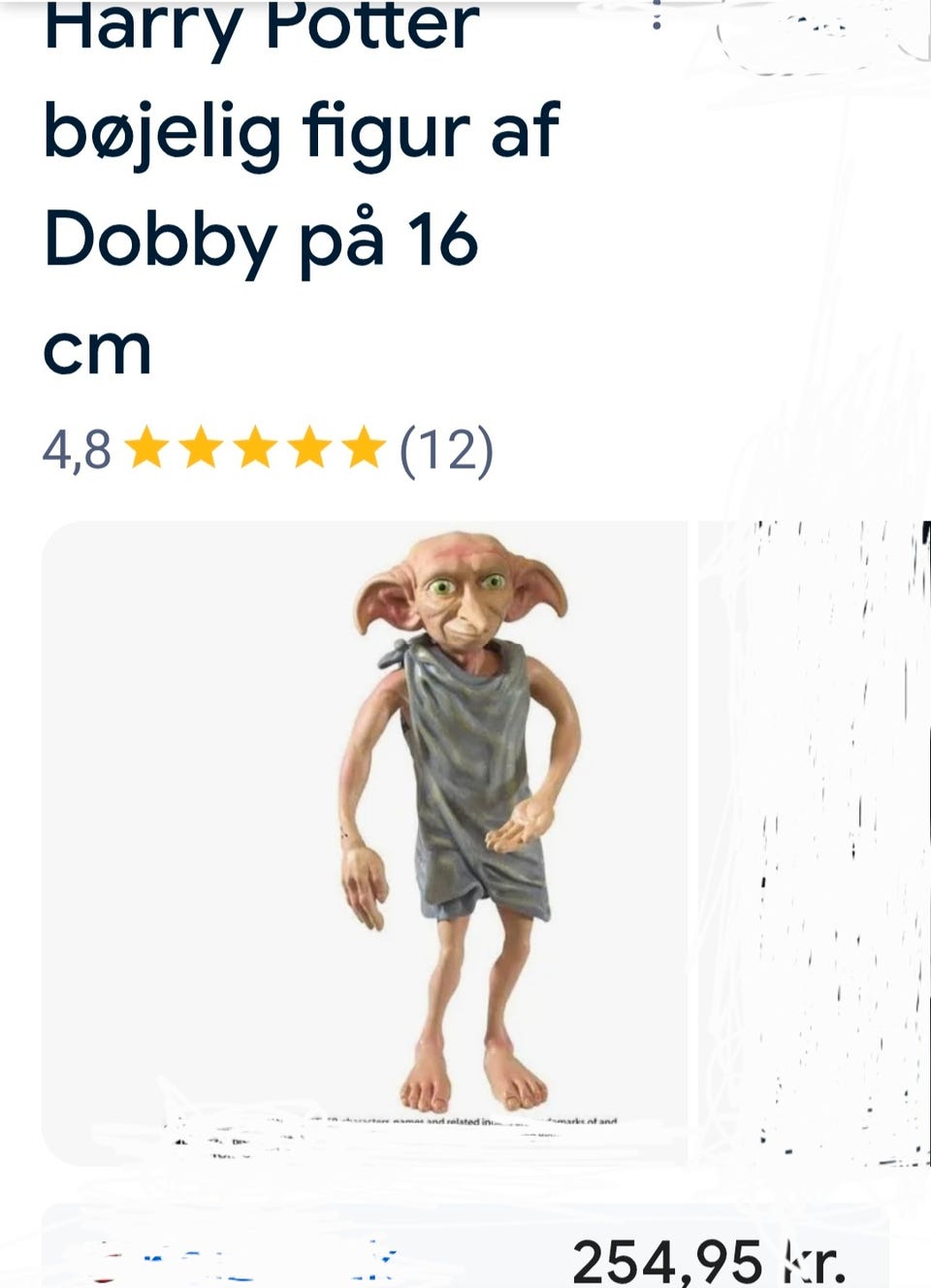Open the Dobby figure product image
Viewport: 931px width, 1288px height.
(365, 843)
